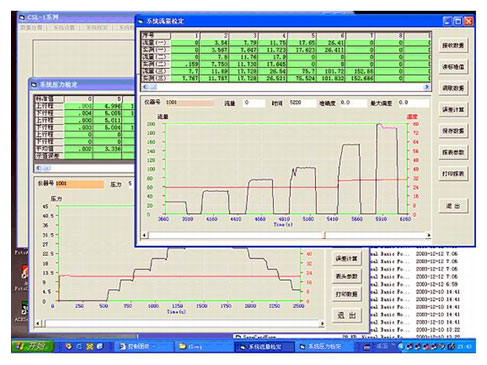Click the 系统流量检定 window title bar icon
The width and height of the screenshot is (487, 365).
tap(141, 21)
